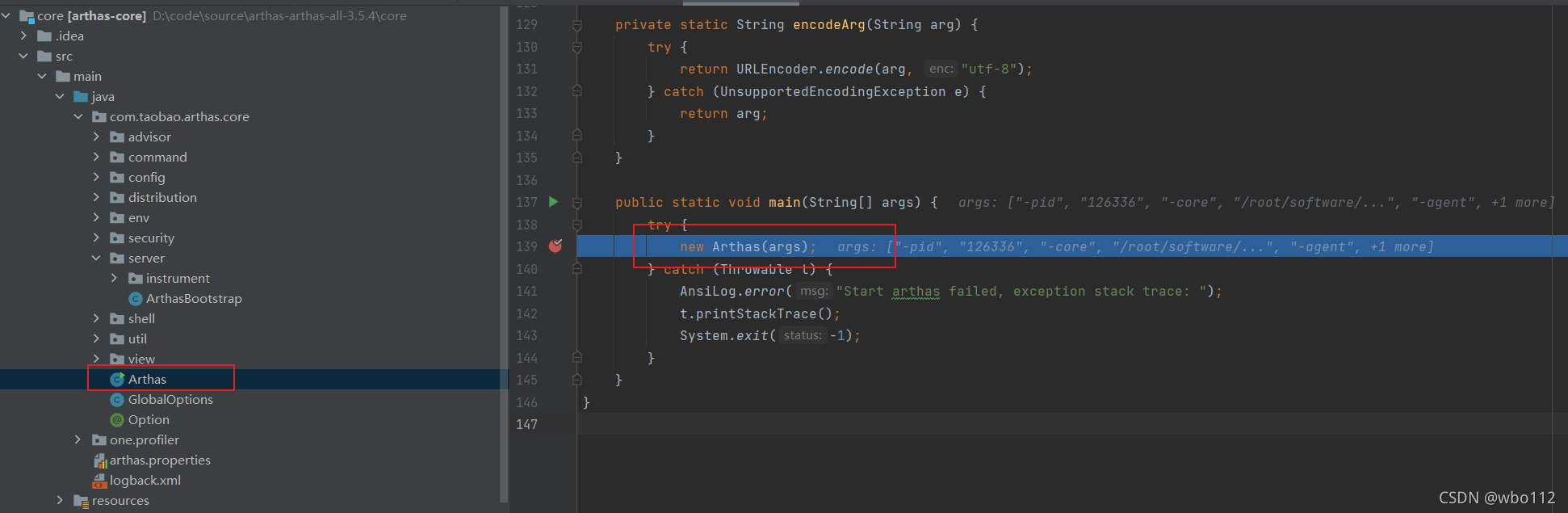Expand the resources folder arrow
The height and width of the screenshot is (513, 1568).
[x=60, y=500]
